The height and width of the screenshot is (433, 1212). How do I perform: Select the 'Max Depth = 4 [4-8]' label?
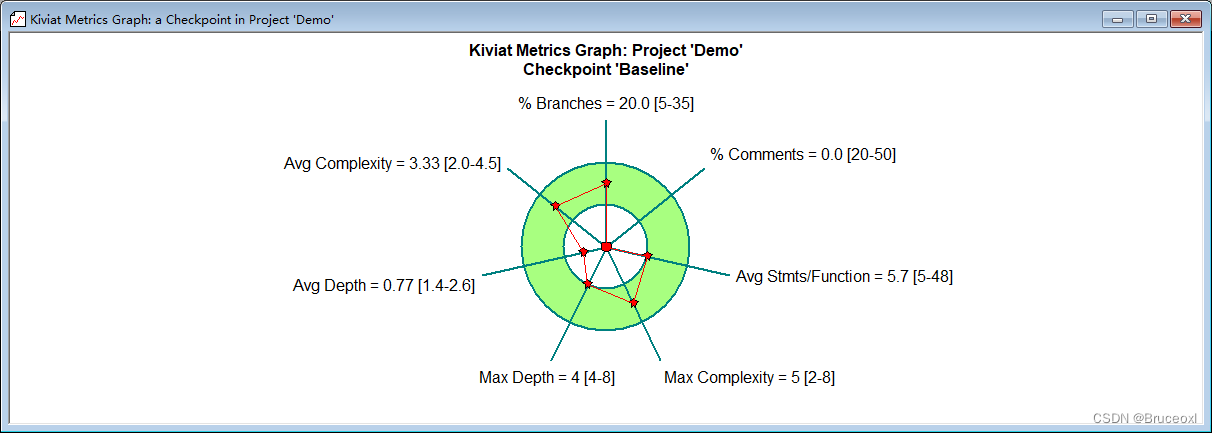tap(546, 377)
